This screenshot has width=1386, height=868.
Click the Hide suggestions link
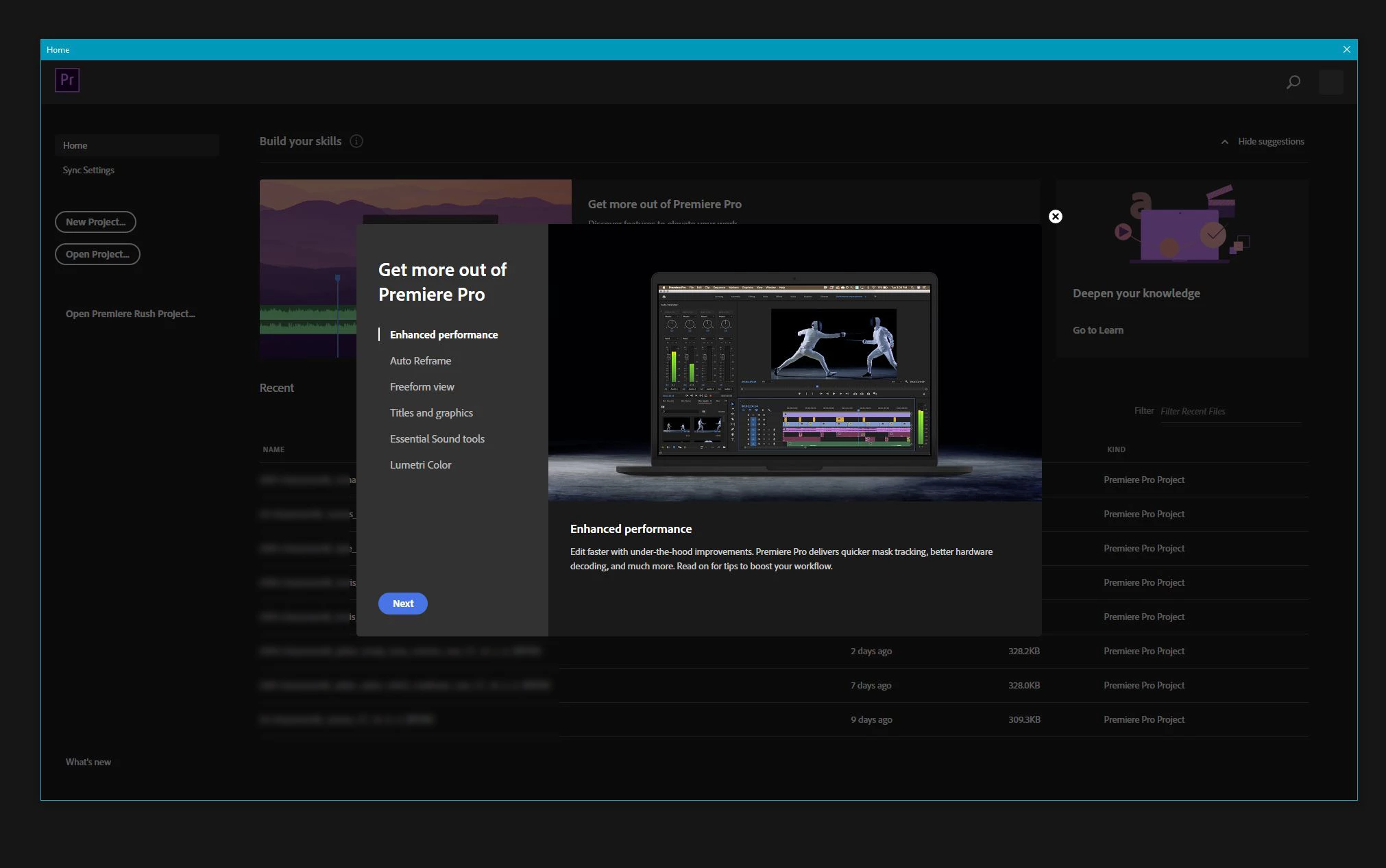(1271, 141)
